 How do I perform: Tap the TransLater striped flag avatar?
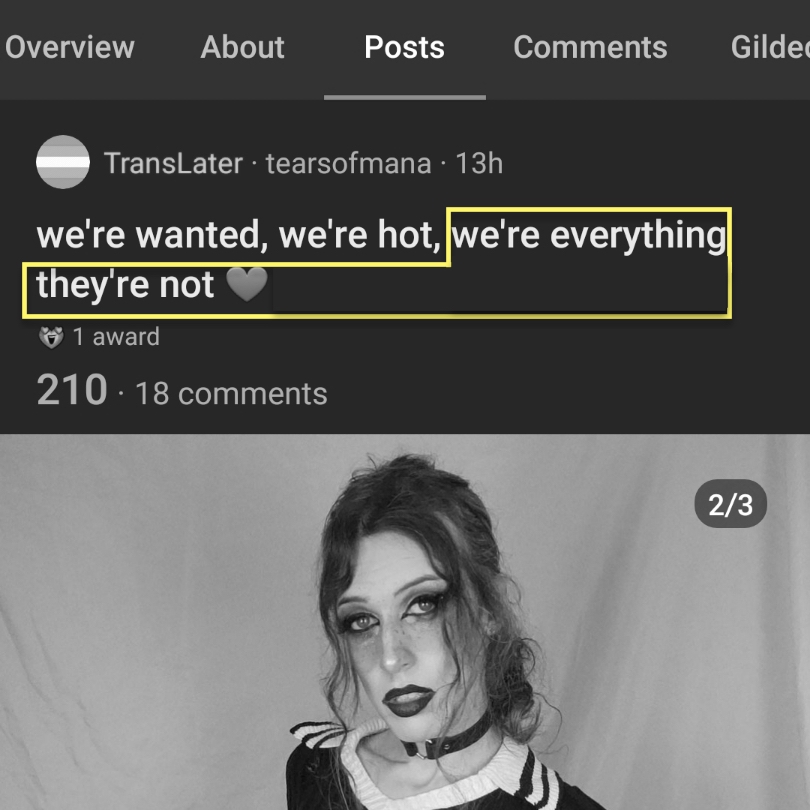(63, 162)
